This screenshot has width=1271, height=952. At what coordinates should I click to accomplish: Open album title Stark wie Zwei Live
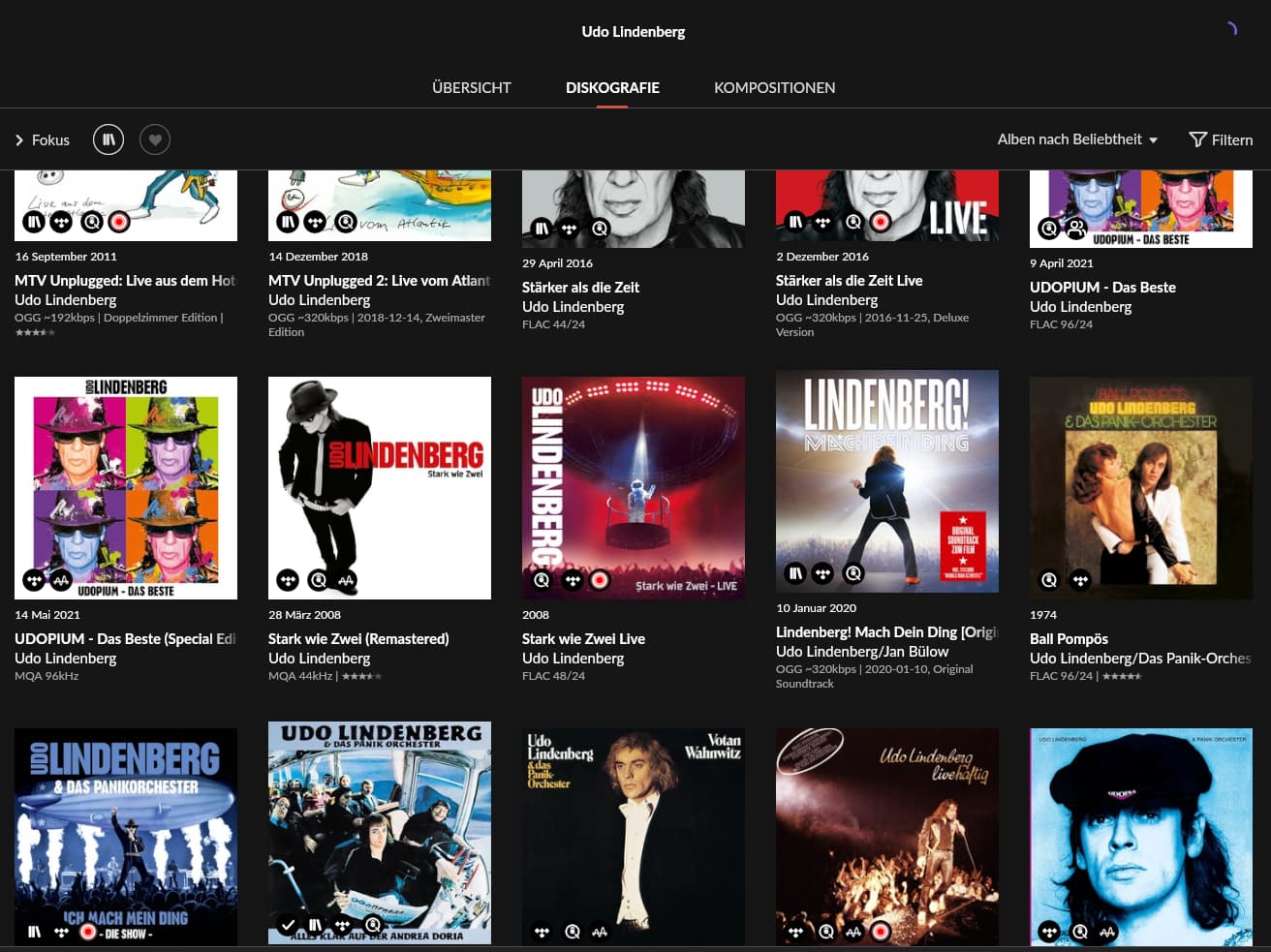point(583,638)
